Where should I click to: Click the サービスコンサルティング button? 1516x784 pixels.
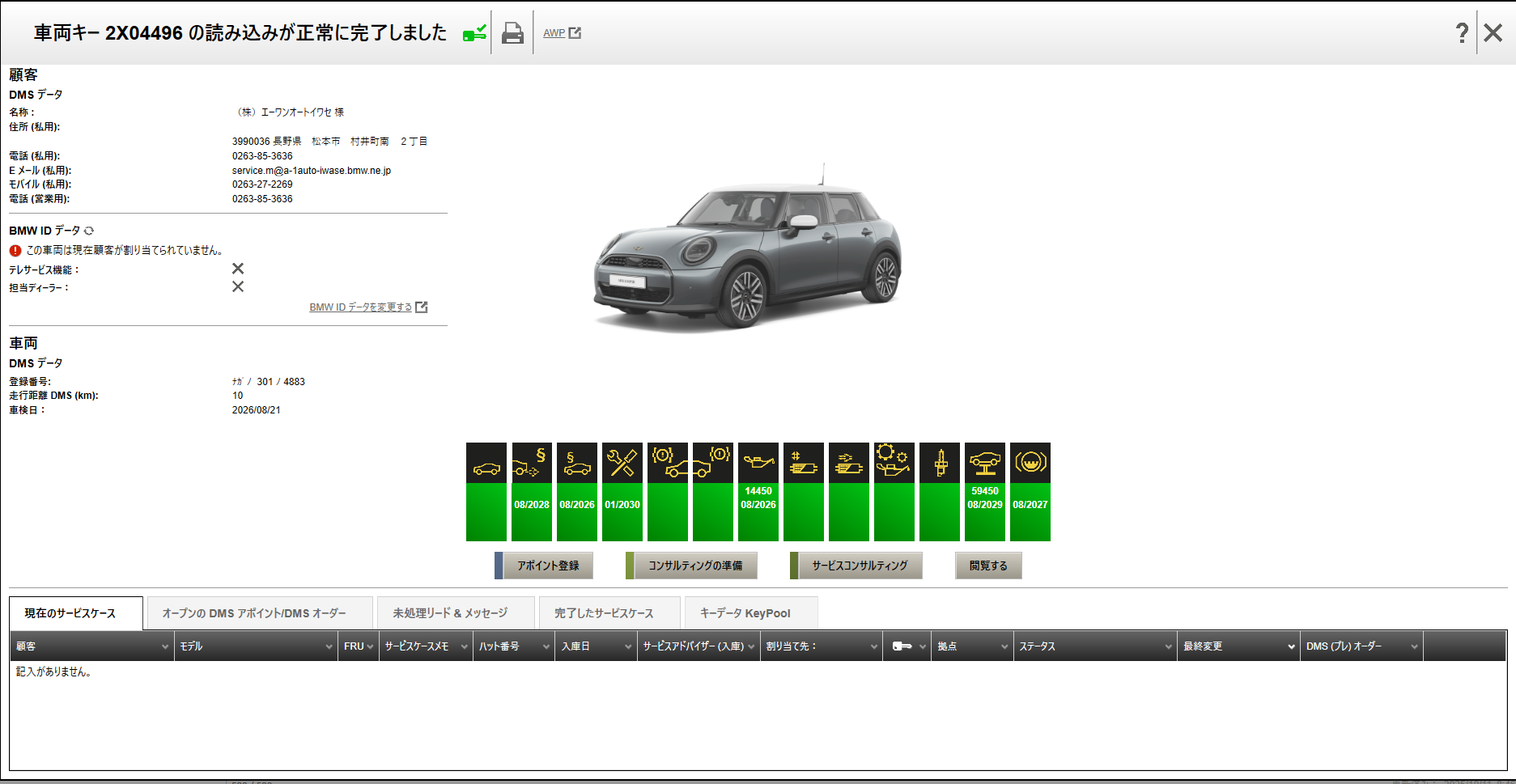point(859,566)
